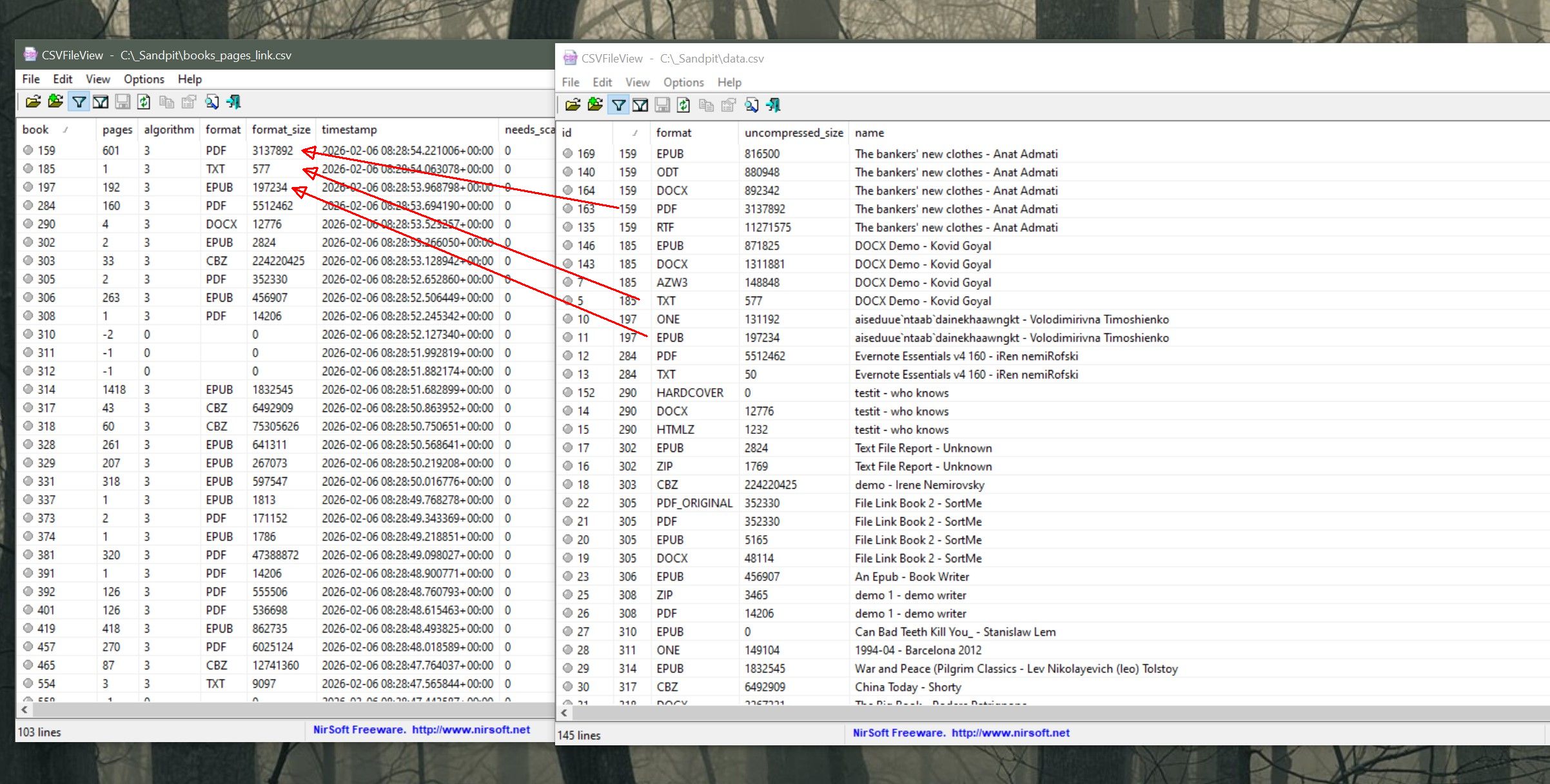Screen dimensions: 1550x784
Task: Click Open File icon in data.csv window
Action: (573, 105)
